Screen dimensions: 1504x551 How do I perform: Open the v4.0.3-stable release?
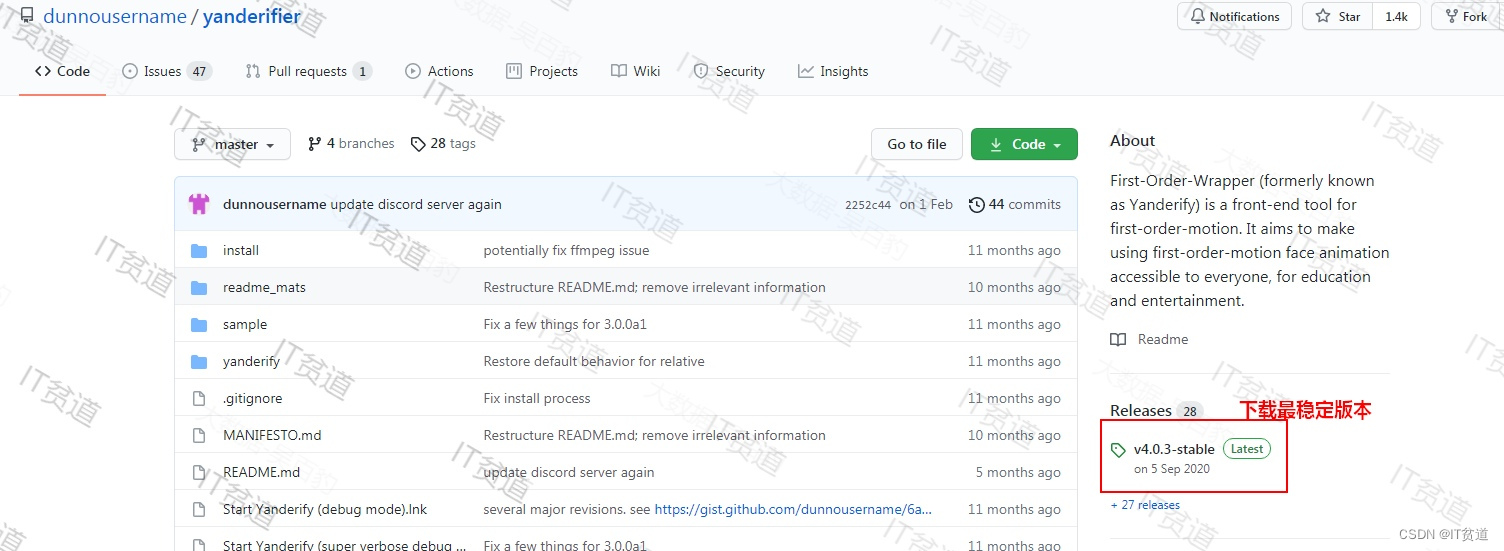point(1174,449)
